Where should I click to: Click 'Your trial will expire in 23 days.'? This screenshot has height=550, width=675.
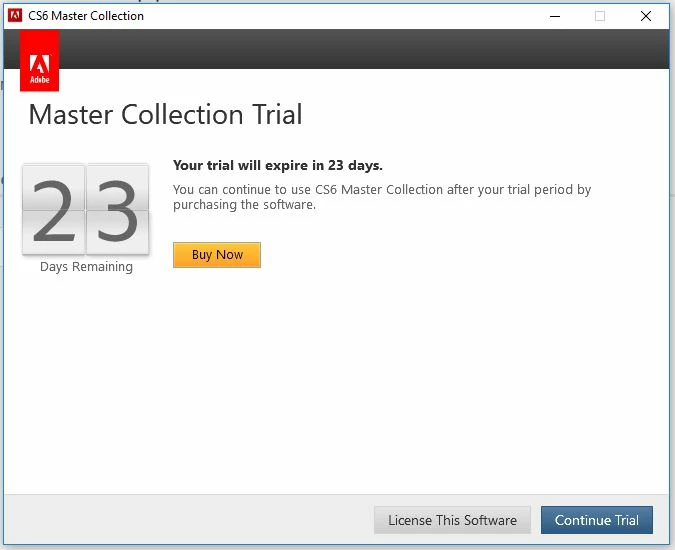(x=278, y=165)
